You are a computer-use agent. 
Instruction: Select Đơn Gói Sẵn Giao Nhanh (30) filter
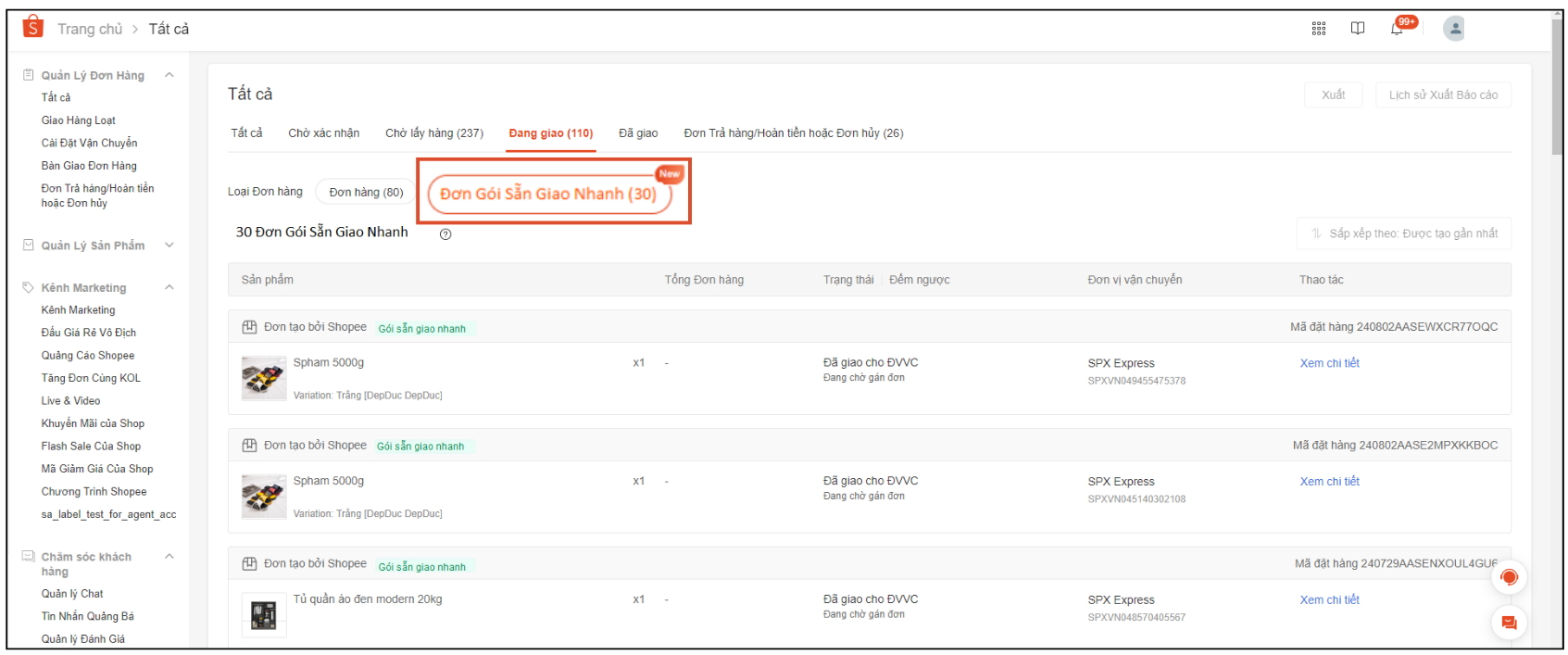click(548, 194)
